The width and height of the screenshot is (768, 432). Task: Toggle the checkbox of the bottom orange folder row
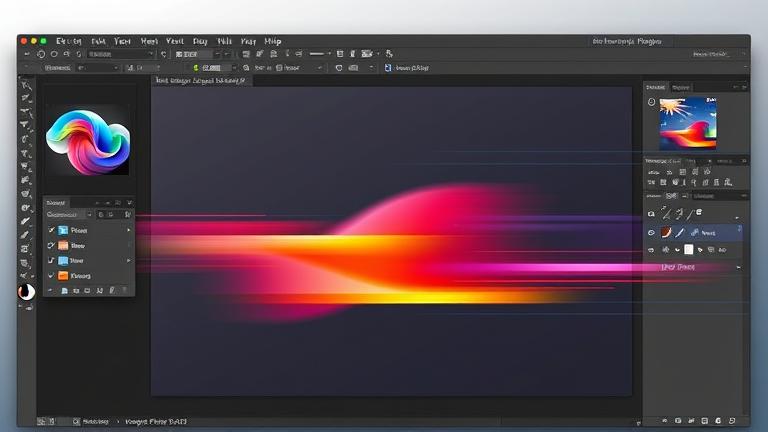(x=51, y=275)
